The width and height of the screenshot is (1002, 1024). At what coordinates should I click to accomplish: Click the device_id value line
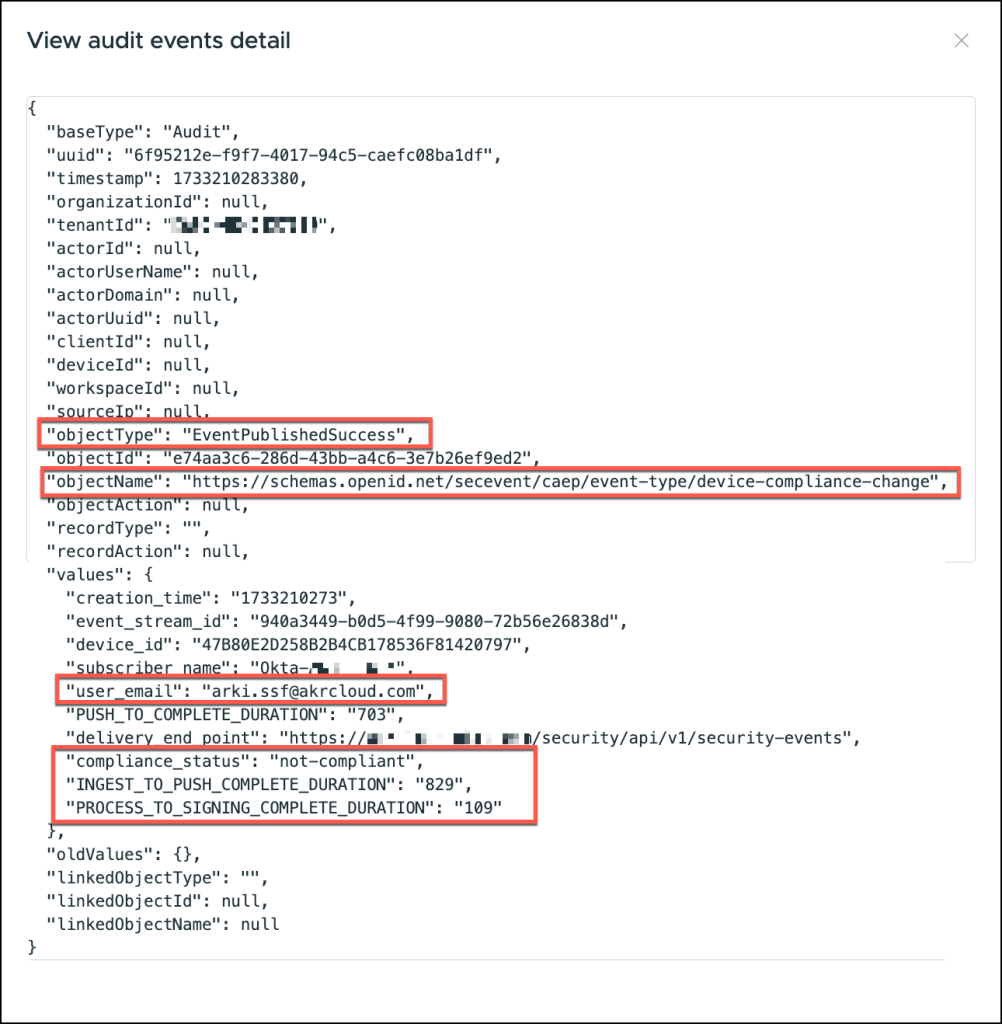pyautogui.click(x=315, y=644)
